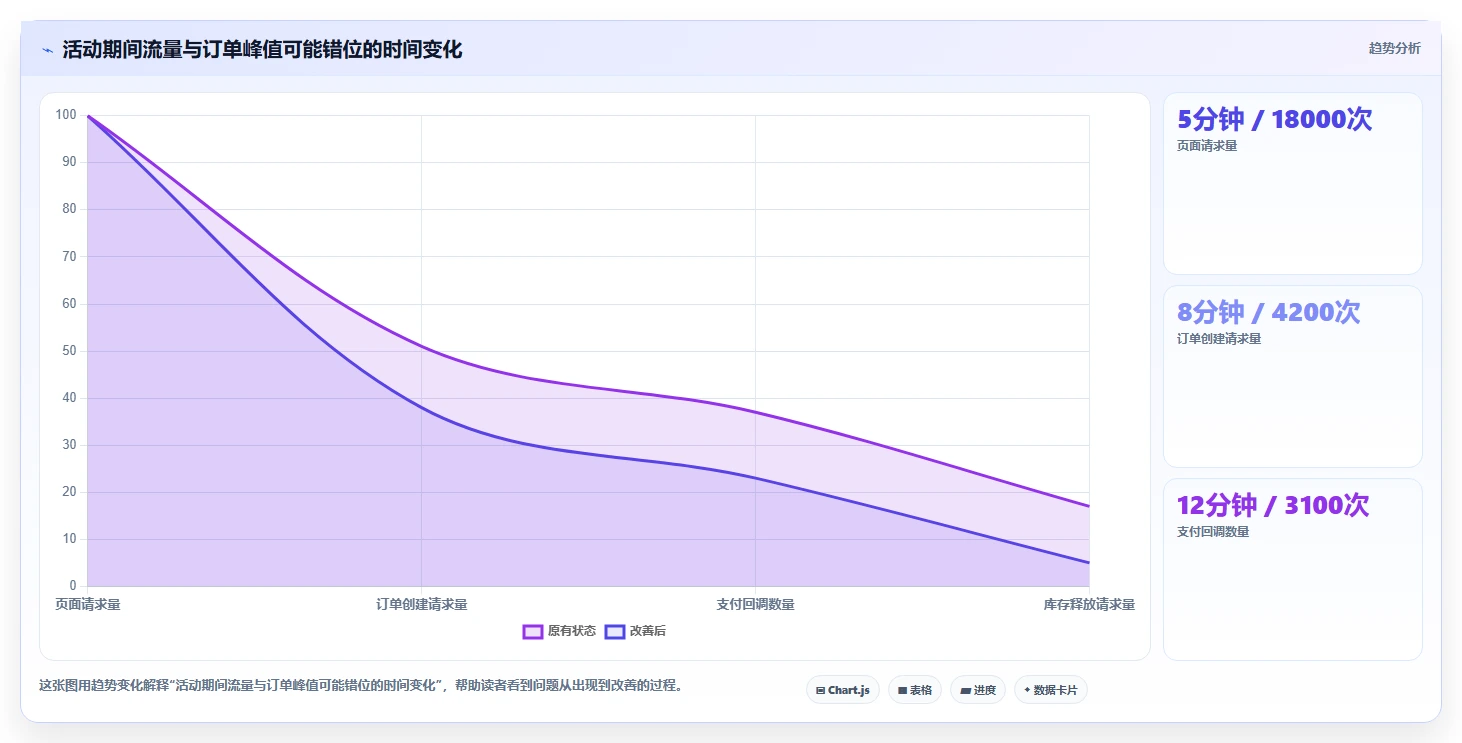Select the 表格 tag chip
This screenshot has width=1462, height=743.
pyautogui.click(x=915, y=690)
